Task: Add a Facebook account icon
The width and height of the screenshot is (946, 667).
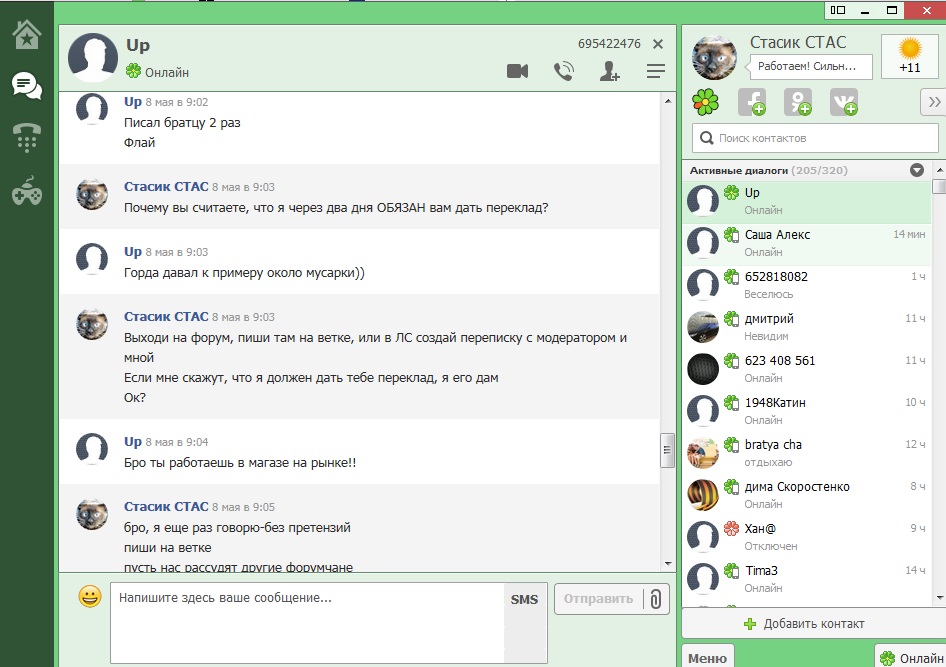Action: point(752,102)
